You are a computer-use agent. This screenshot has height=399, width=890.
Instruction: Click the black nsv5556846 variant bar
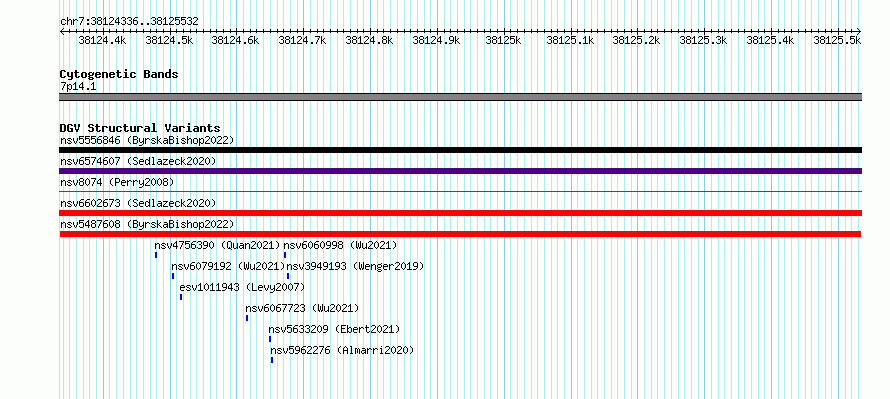coord(460,150)
